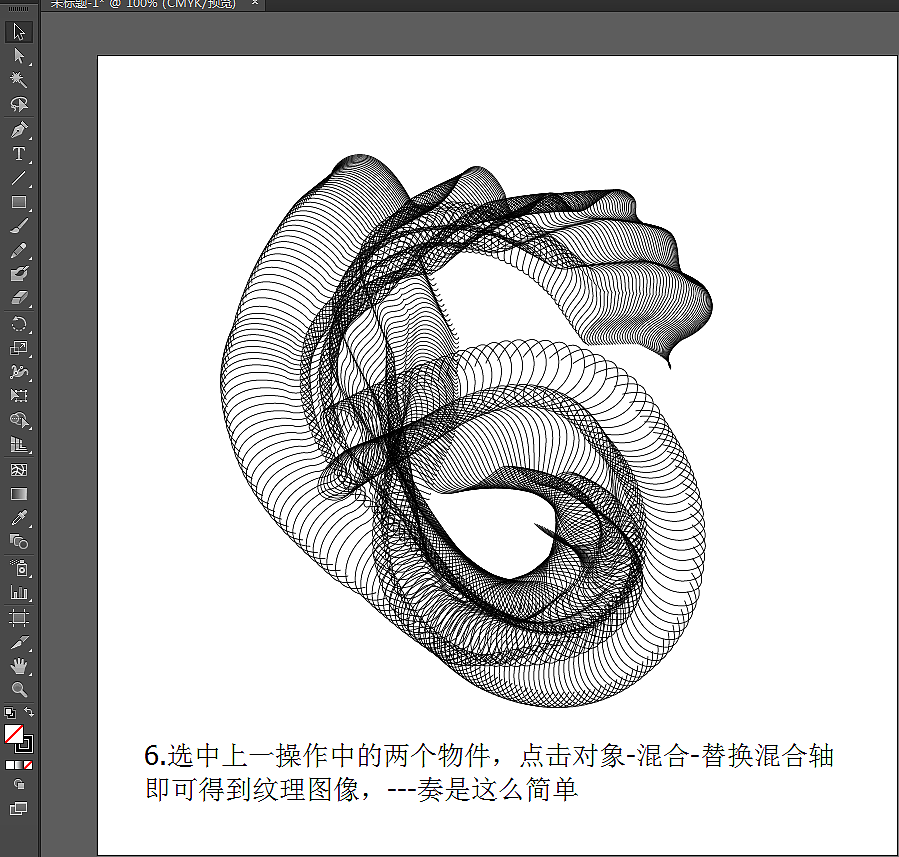Select the Perspective Grid tool
Screen dimensions: 899x857
(x=18, y=444)
